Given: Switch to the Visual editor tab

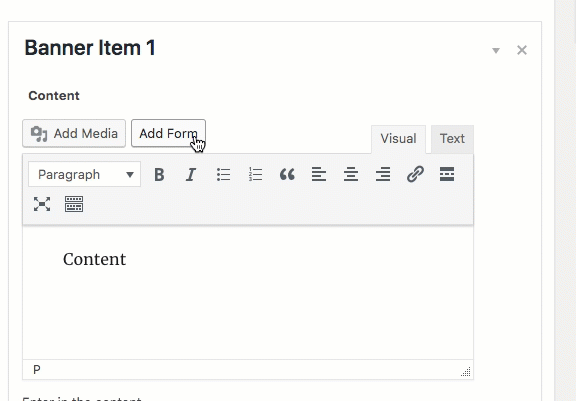Looking at the screenshot, I should [398, 139].
